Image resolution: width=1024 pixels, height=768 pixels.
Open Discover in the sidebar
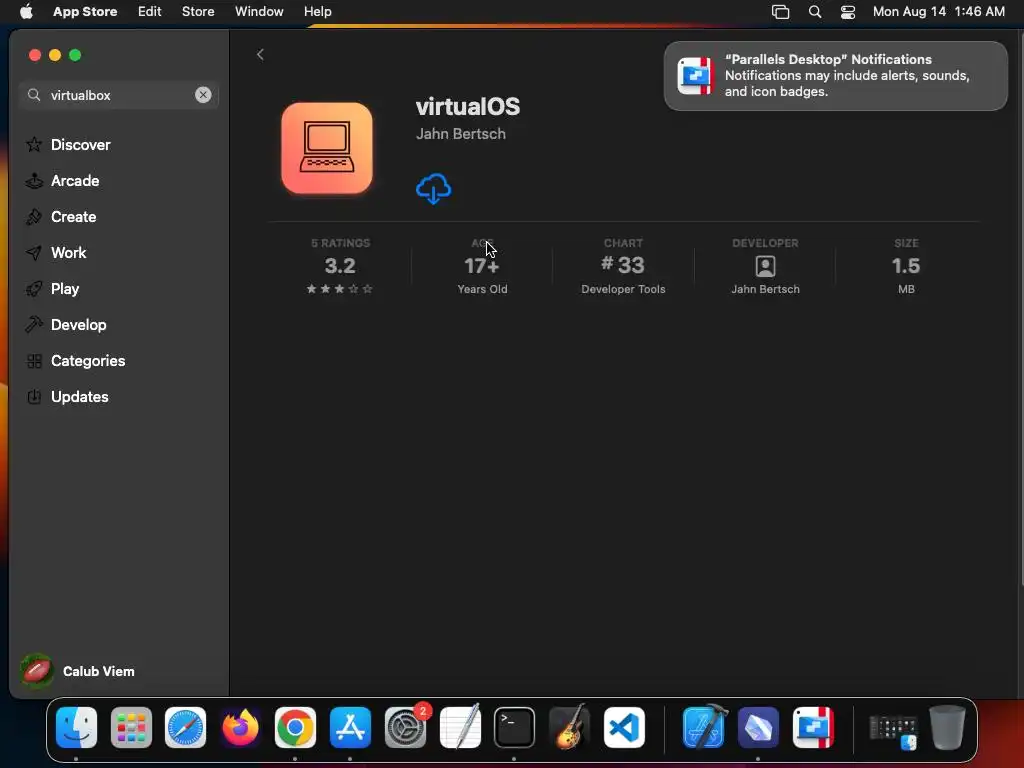[x=68, y=145]
